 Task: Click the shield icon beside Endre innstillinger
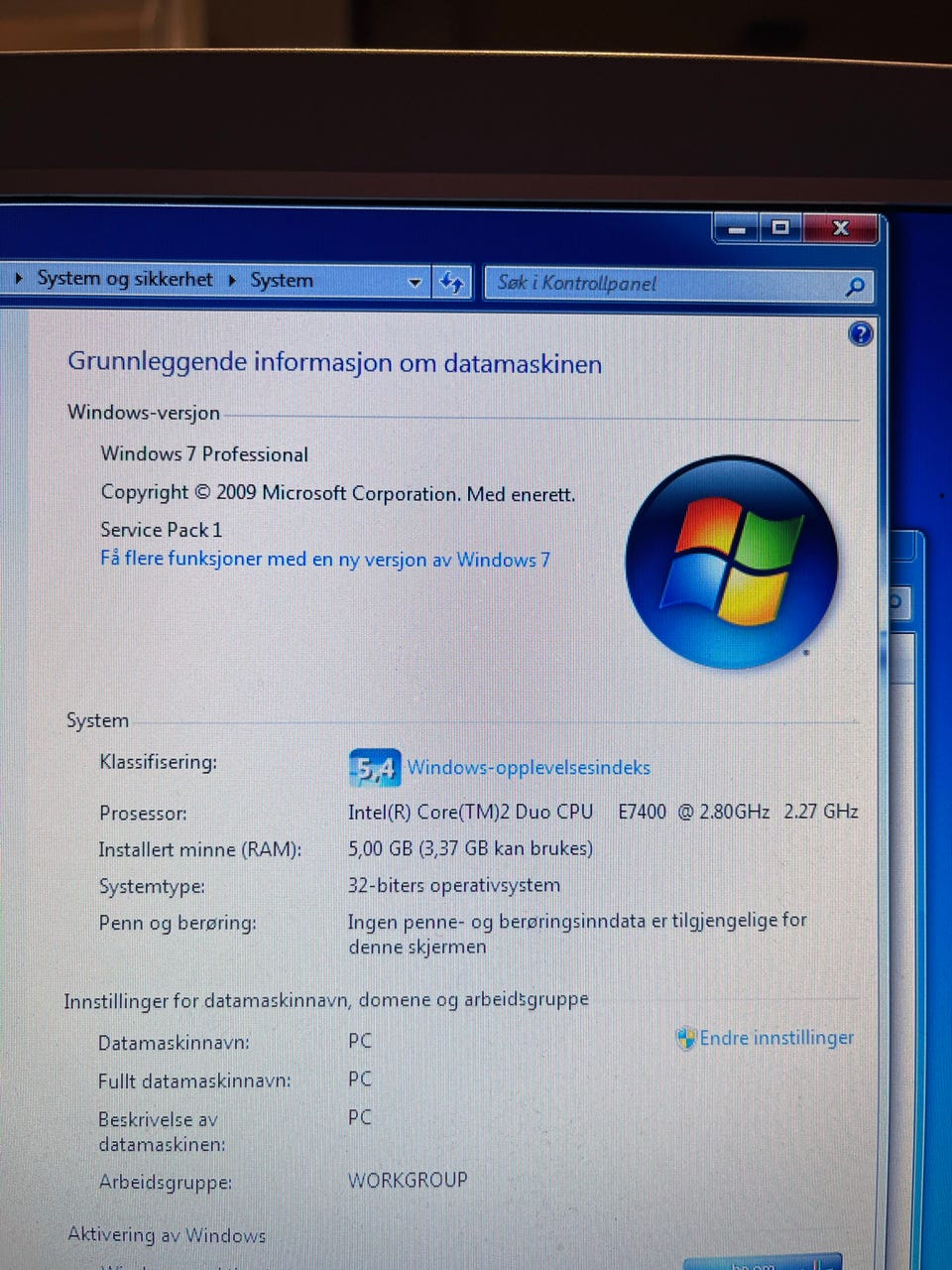pyautogui.click(x=685, y=1039)
